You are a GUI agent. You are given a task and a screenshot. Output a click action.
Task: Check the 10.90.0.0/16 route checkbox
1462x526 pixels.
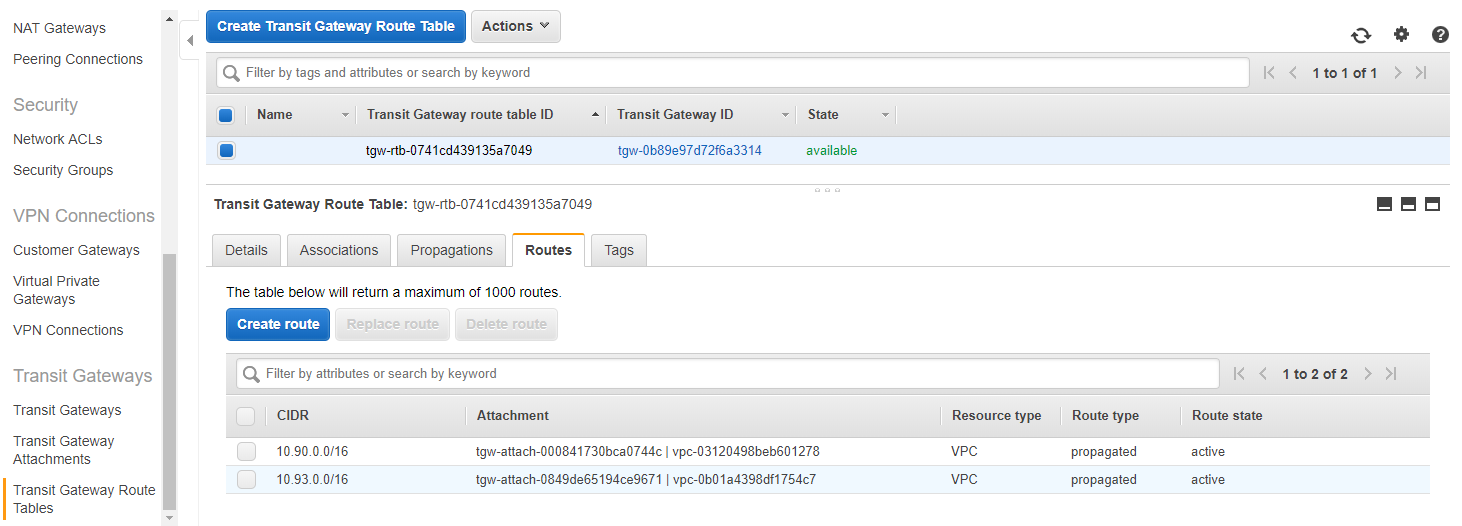(x=246, y=452)
